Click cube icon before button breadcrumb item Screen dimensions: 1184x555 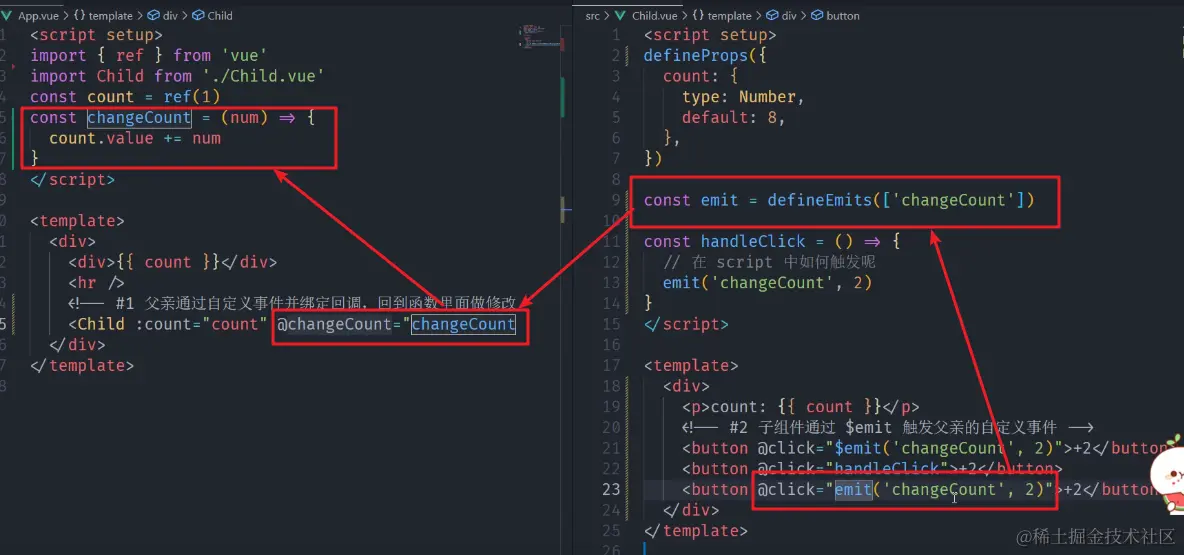[x=816, y=15]
